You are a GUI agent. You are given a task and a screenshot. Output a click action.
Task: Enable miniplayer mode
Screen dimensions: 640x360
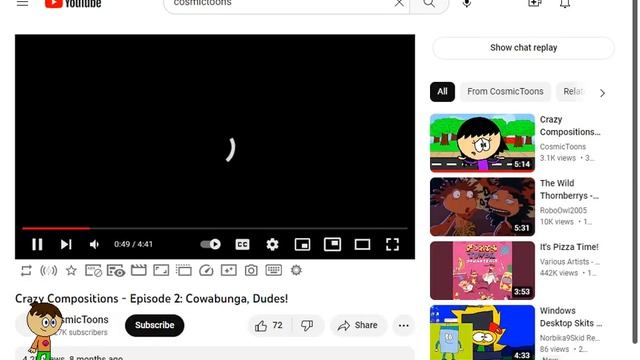coord(302,244)
